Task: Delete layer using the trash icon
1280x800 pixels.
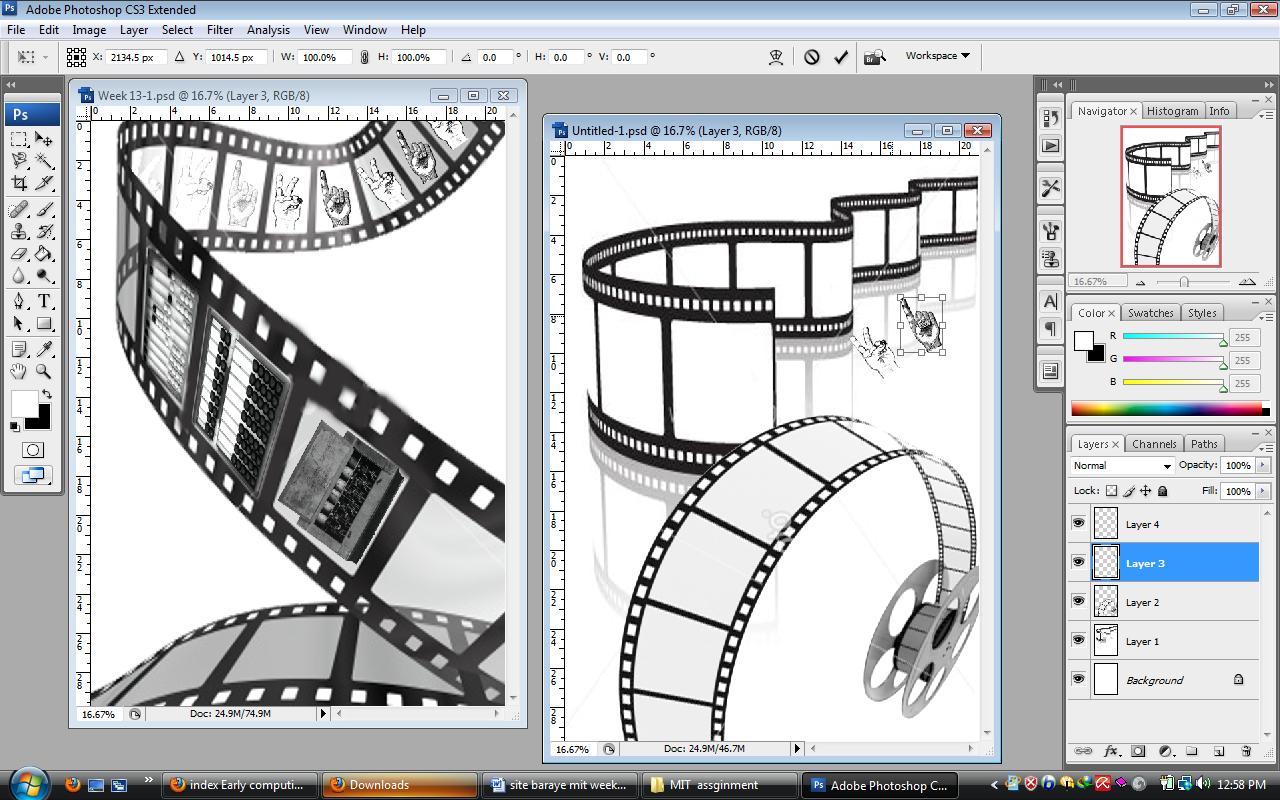Action: click(x=1246, y=751)
